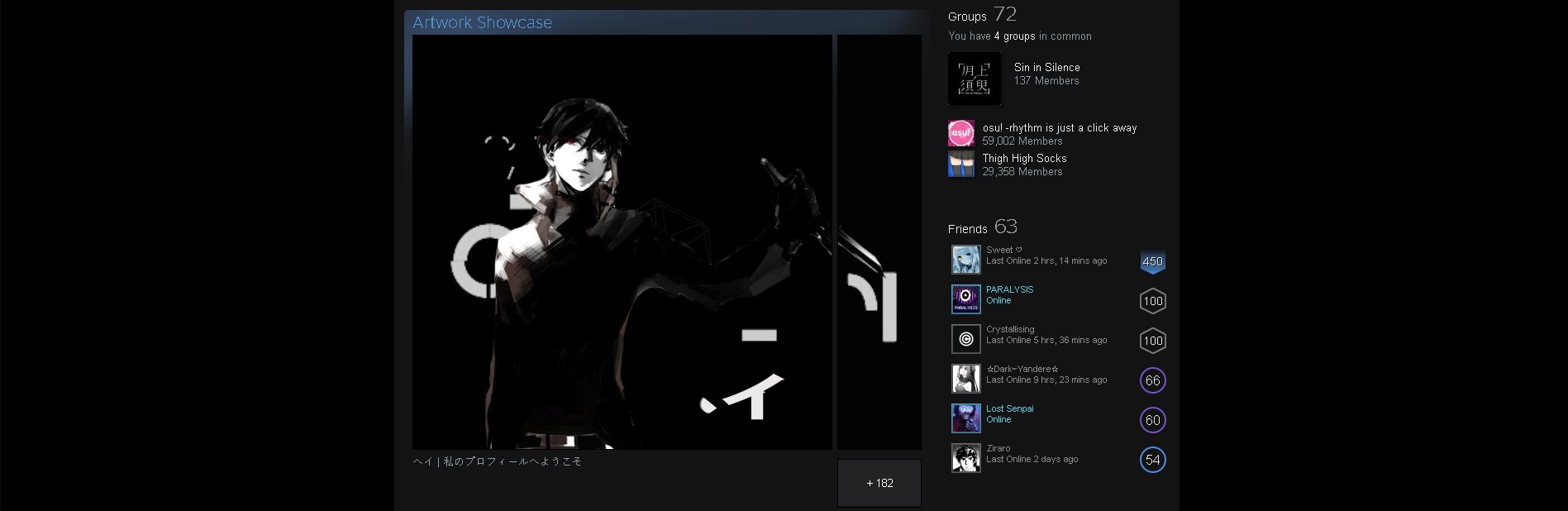Click PARALYSIS 'Online' status text
1568x511 pixels.
coord(998,300)
